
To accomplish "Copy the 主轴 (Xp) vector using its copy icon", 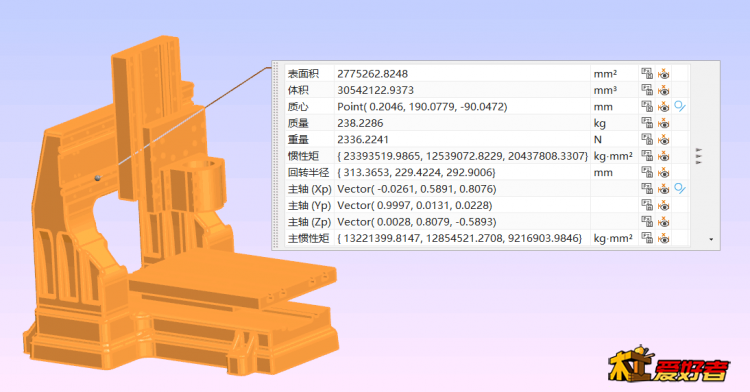I will click(x=647, y=188).
